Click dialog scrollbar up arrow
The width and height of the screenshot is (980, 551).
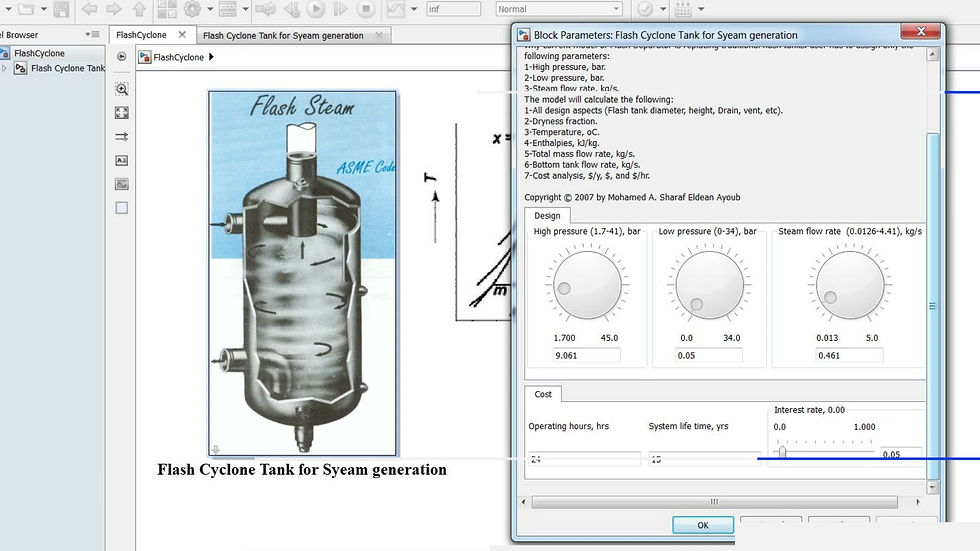click(x=932, y=54)
